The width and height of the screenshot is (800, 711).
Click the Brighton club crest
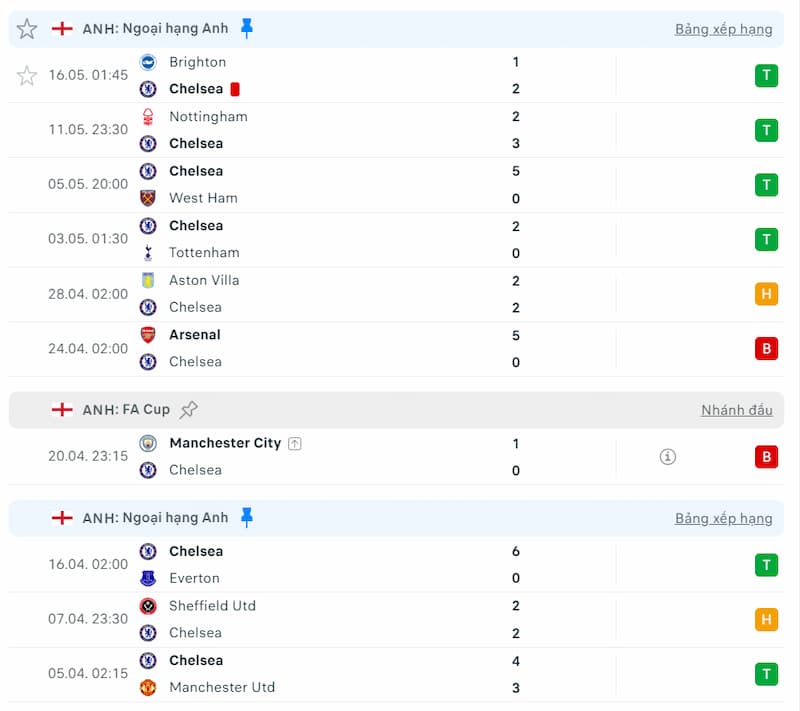[148, 62]
